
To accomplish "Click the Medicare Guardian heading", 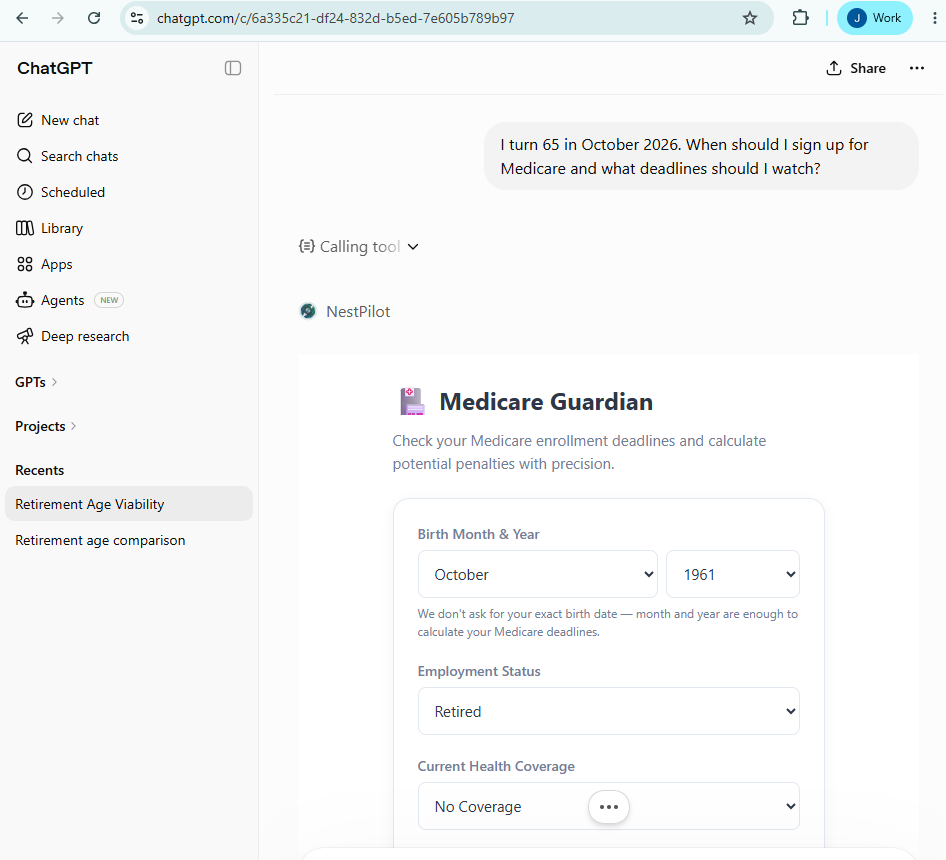I will 546,402.
